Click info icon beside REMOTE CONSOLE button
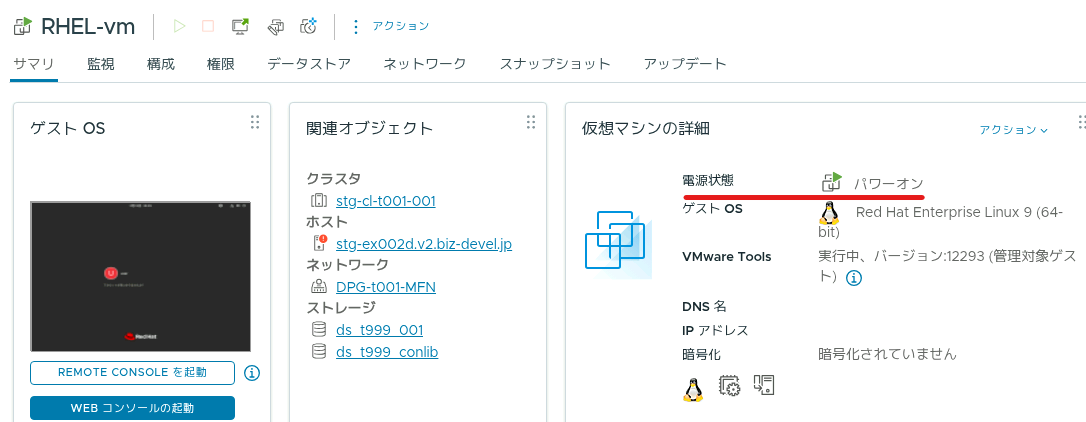The image size is (1086, 422). coord(253,373)
